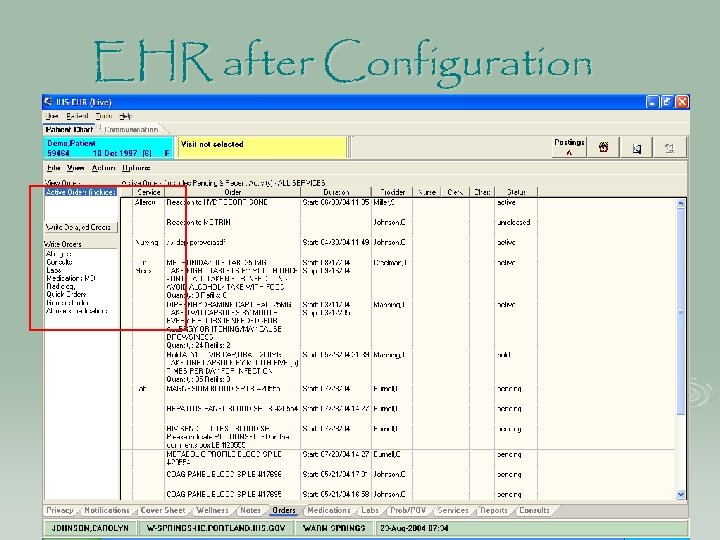Click the Status column header
Screen dimensions: 720x540
516,192
